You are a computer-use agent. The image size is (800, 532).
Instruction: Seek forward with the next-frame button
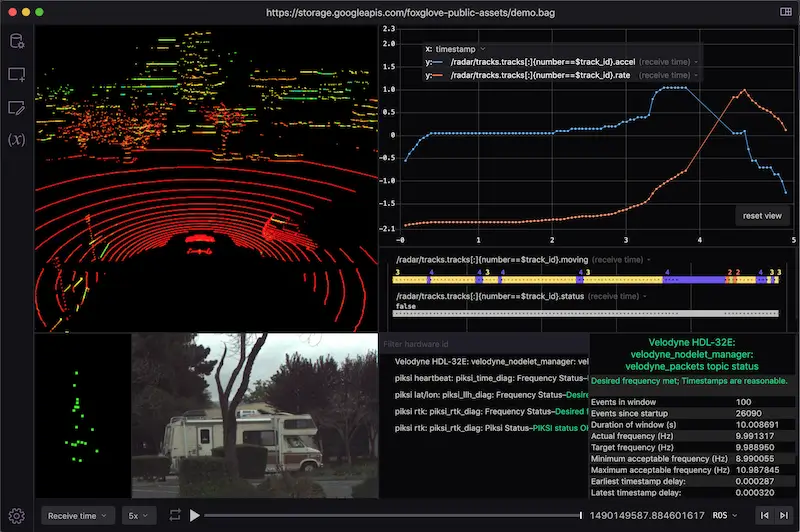point(784,516)
